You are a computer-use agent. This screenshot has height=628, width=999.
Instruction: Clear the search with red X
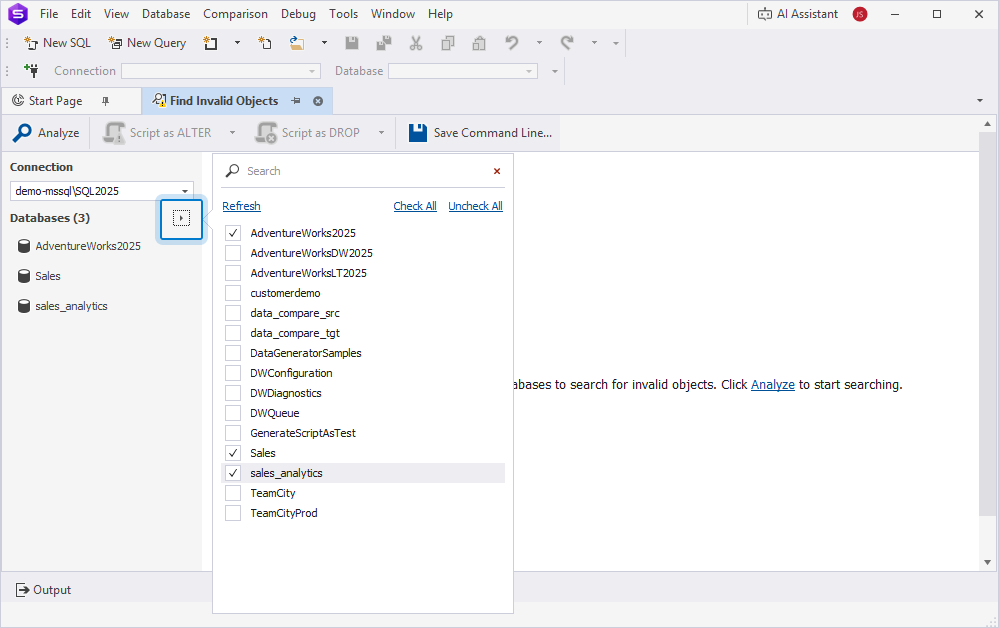(x=497, y=171)
